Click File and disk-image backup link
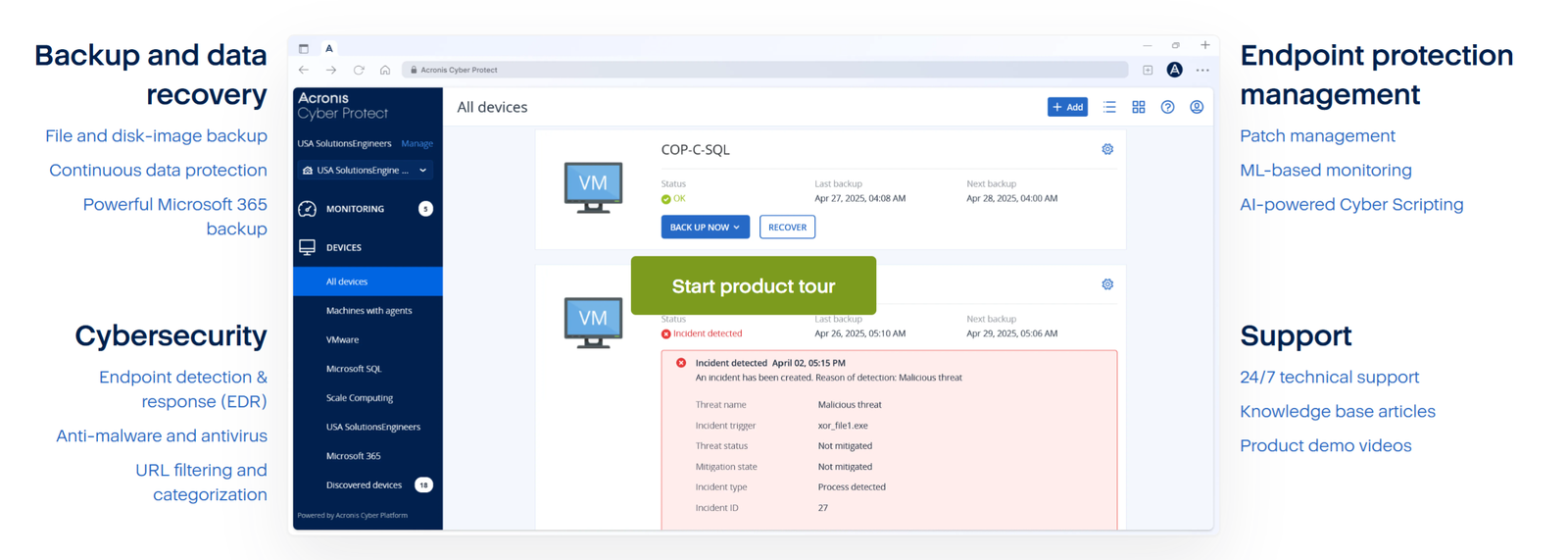The image size is (1568, 560). point(156,136)
